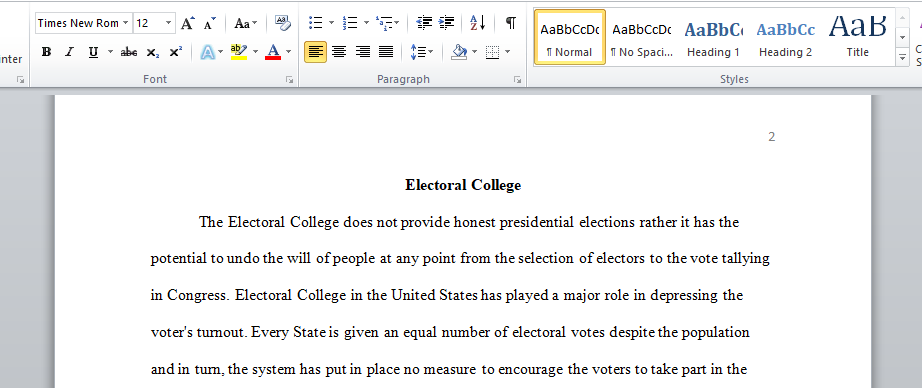This screenshot has width=922, height=388.
Task: Click Text Effects glowing A icon
Action: tap(208, 52)
